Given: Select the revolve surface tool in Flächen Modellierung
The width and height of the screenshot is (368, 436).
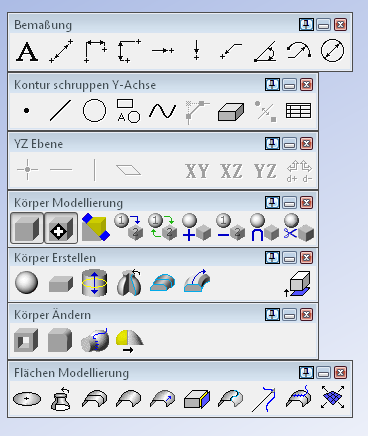Looking at the screenshot, I should pyautogui.click(x=61, y=399).
